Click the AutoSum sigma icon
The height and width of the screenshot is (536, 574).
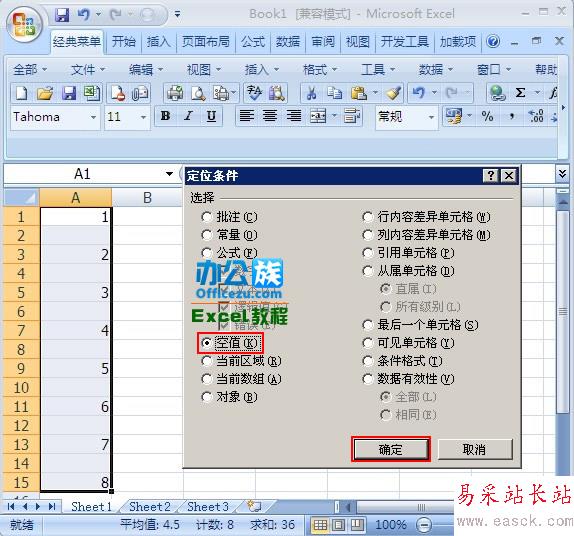coord(520,93)
